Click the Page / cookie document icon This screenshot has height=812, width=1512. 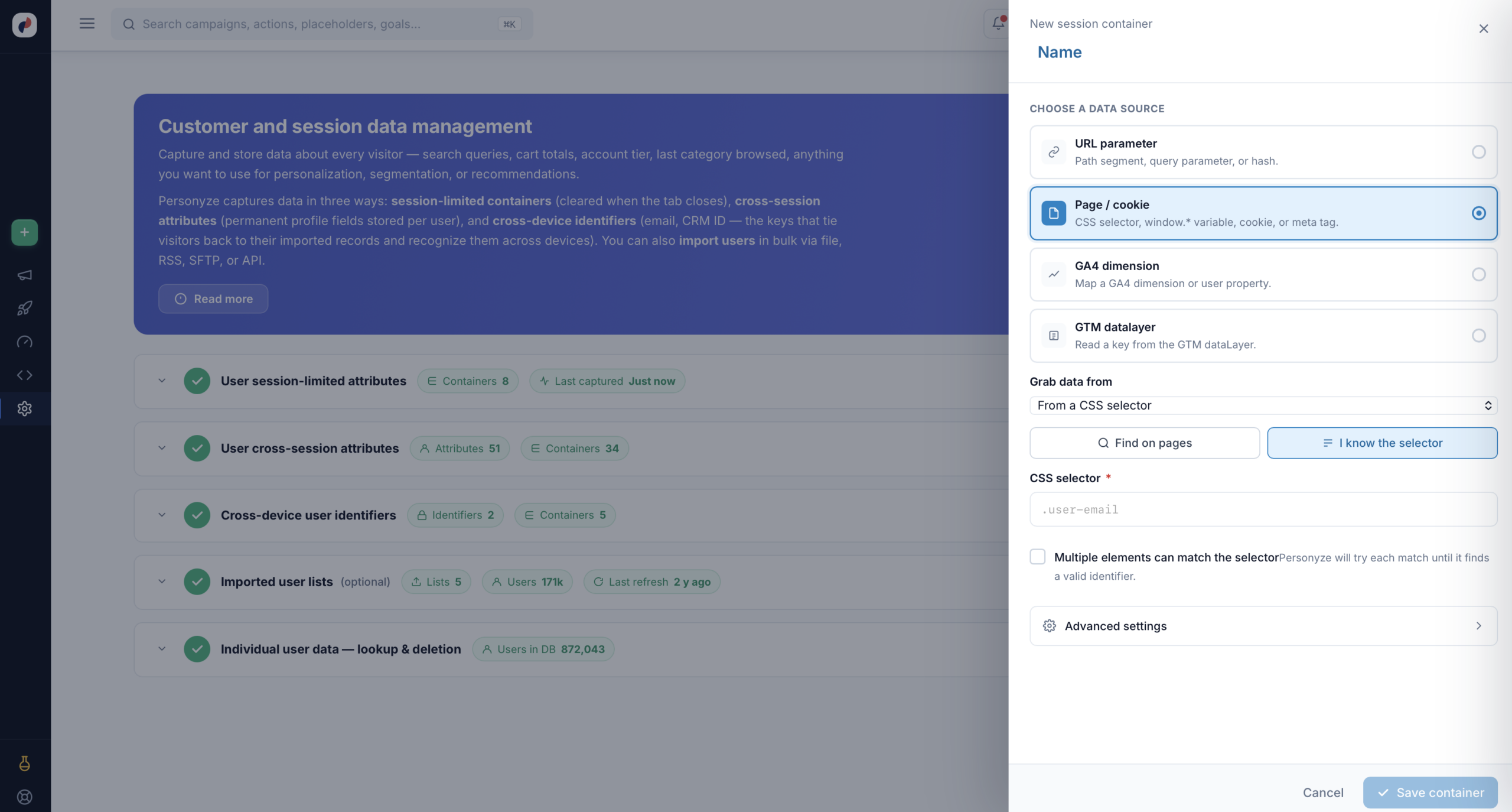pyautogui.click(x=1054, y=213)
